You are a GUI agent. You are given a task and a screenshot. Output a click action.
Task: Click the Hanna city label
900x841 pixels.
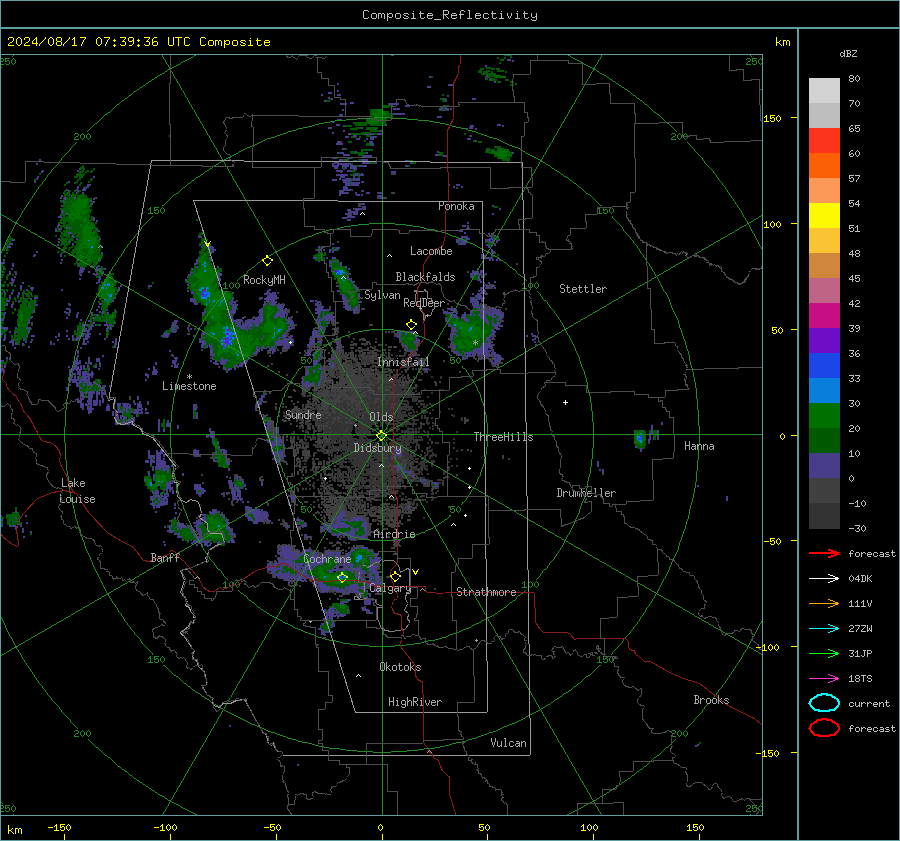click(x=699, y=446)
